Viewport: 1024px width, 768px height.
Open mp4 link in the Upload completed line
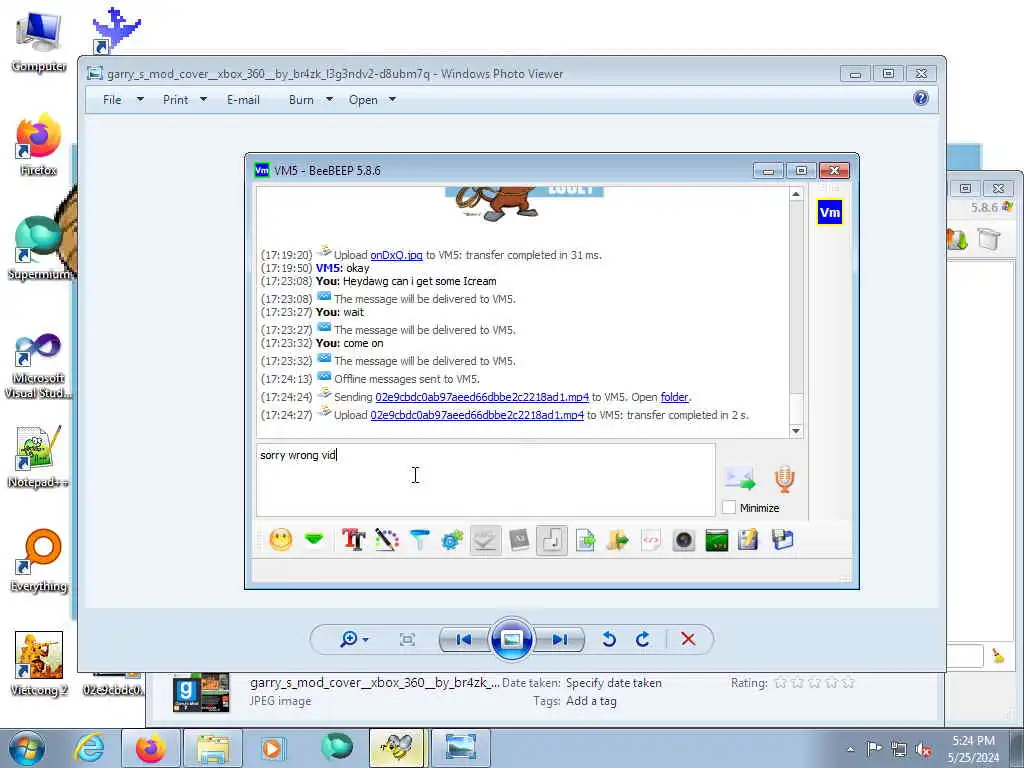click(x=477, y=415)
